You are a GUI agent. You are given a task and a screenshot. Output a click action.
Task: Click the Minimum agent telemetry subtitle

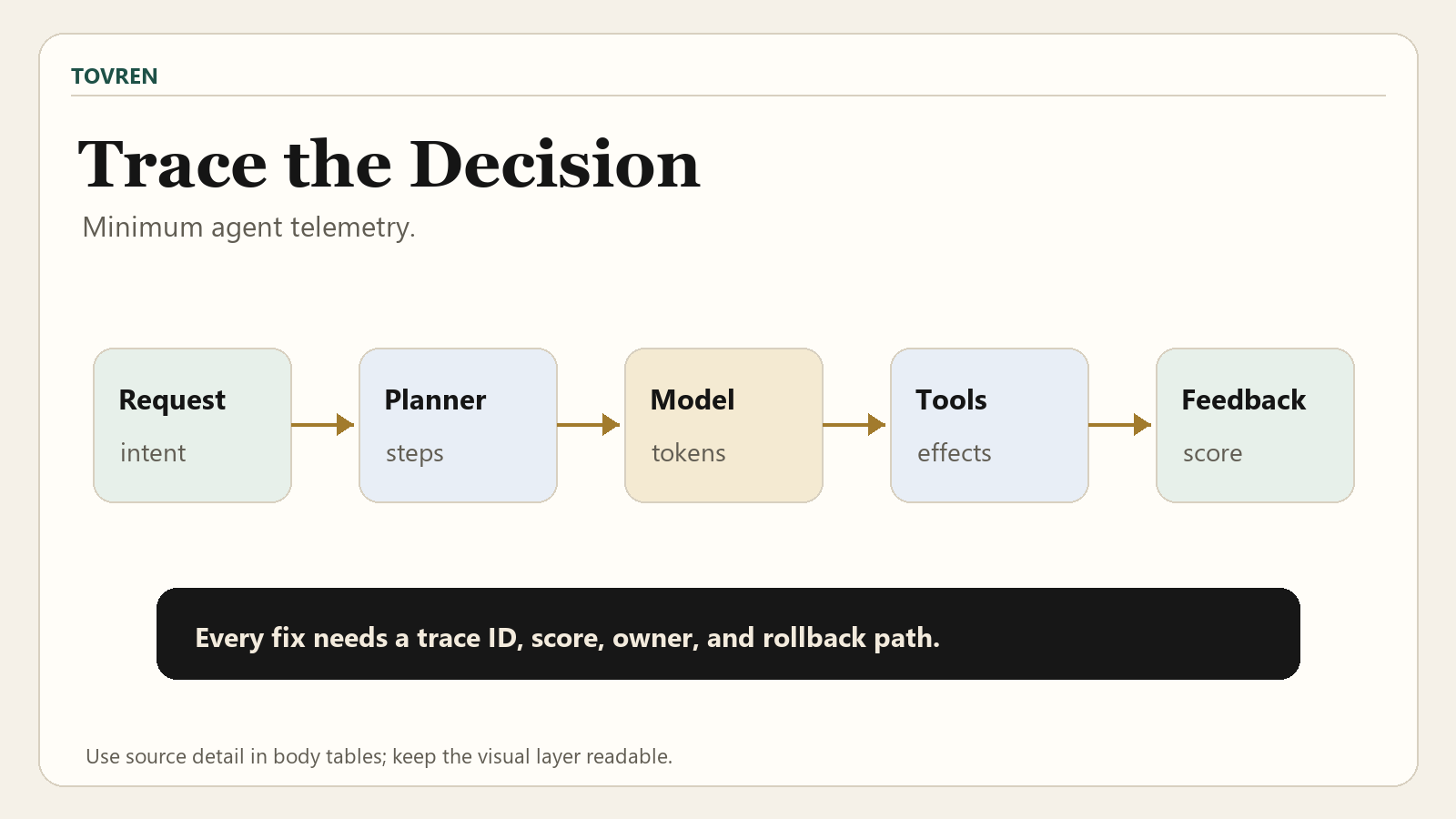click(x=248, y=227)
